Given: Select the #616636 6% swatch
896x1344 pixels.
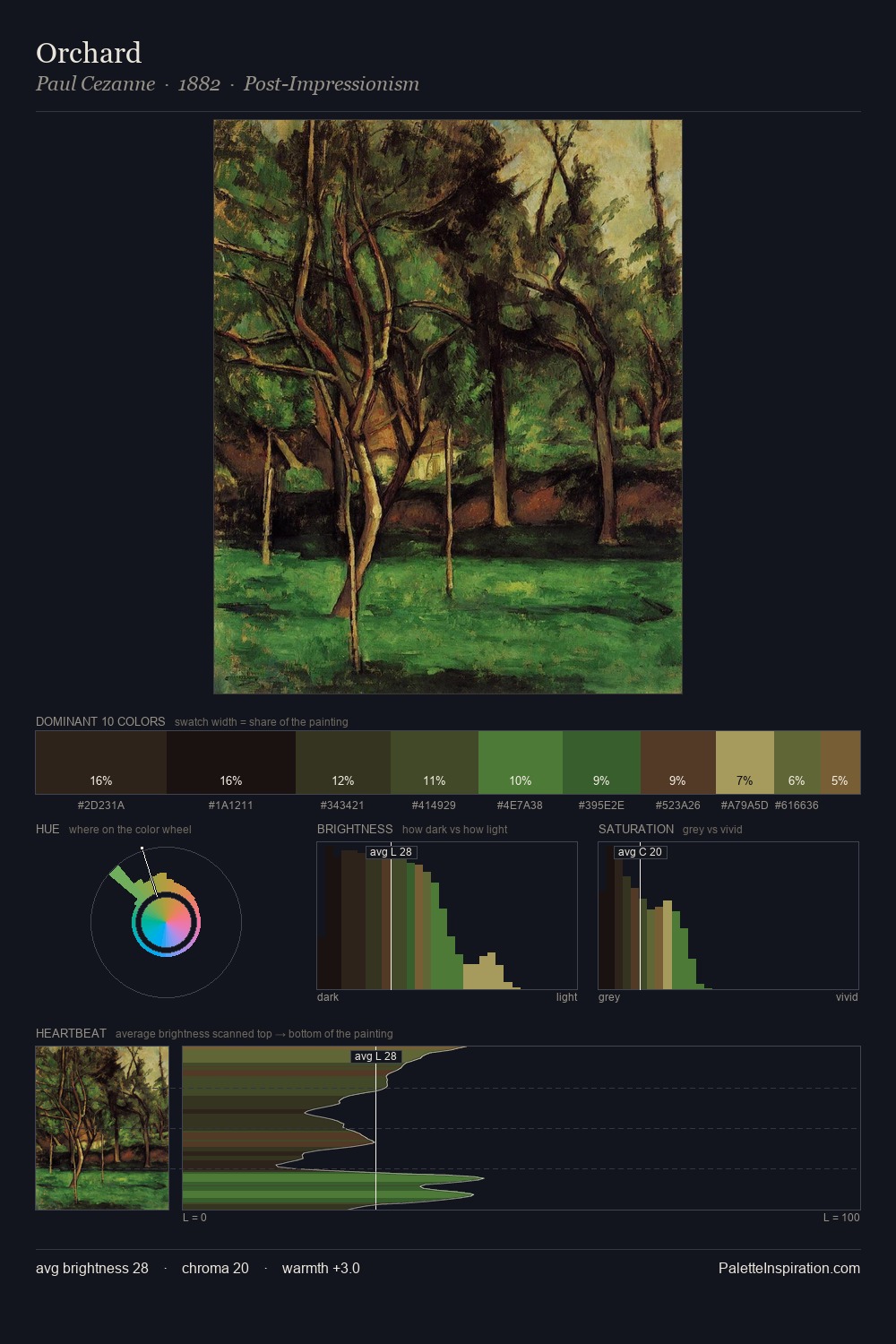Looking at the screenshot, I should pyautogui.click(x=797, y=762).
